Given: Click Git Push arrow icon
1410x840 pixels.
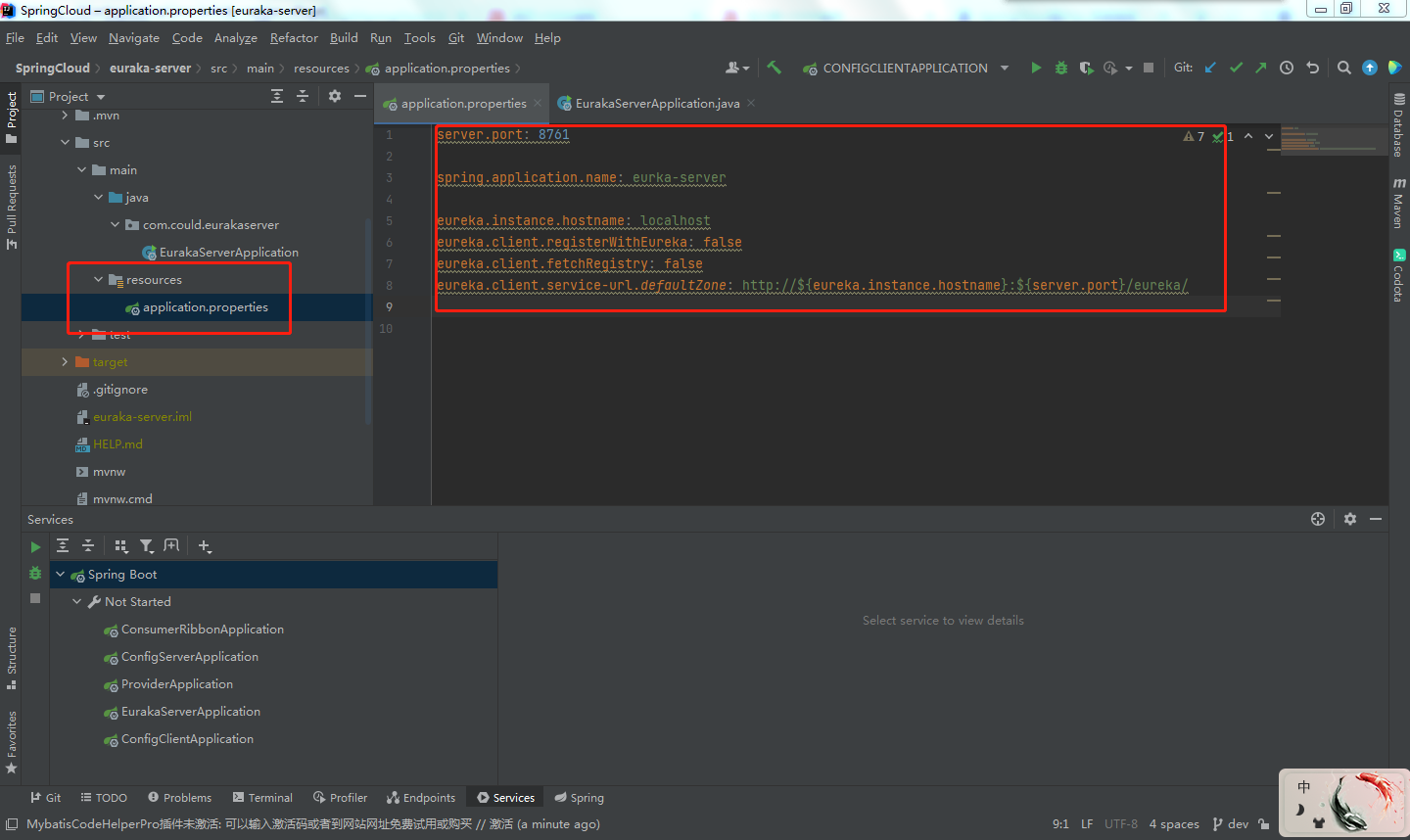Looking at the screenshot, I should pos(1261,68).
